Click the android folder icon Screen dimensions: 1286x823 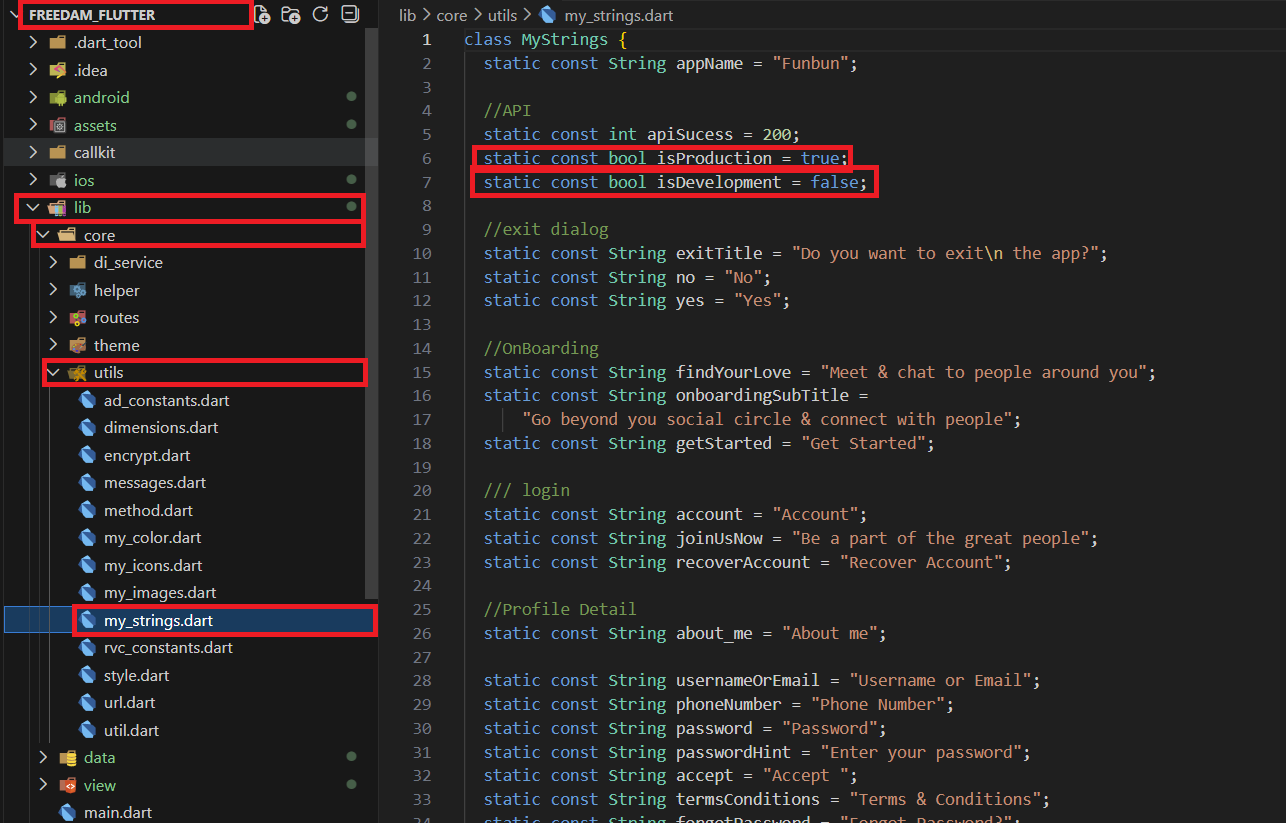click(57, 98)
